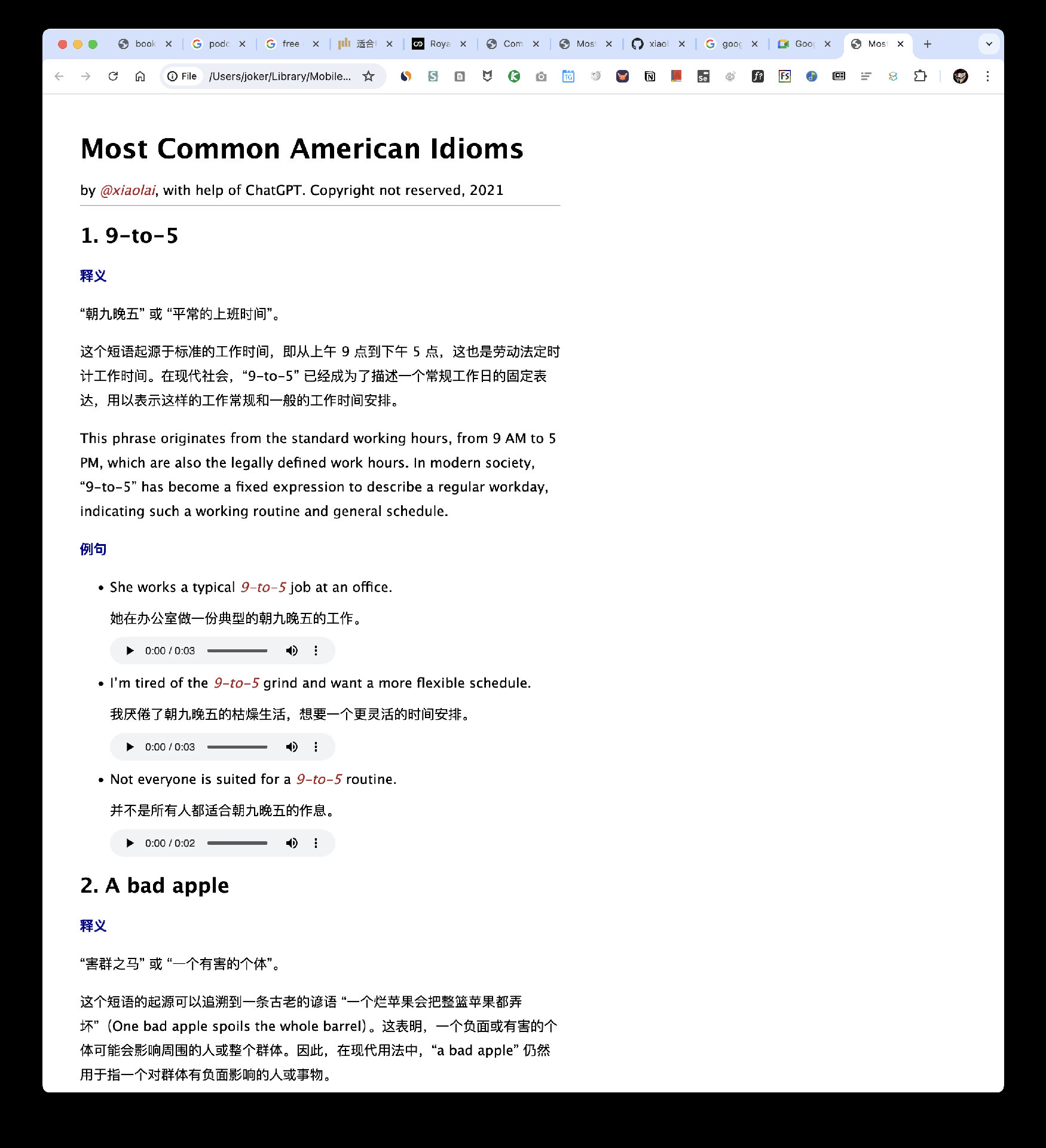Open more options on third audio player
Image resolution: width=1046 pixels, height=1148 pixels.
(x=316, y=843)
